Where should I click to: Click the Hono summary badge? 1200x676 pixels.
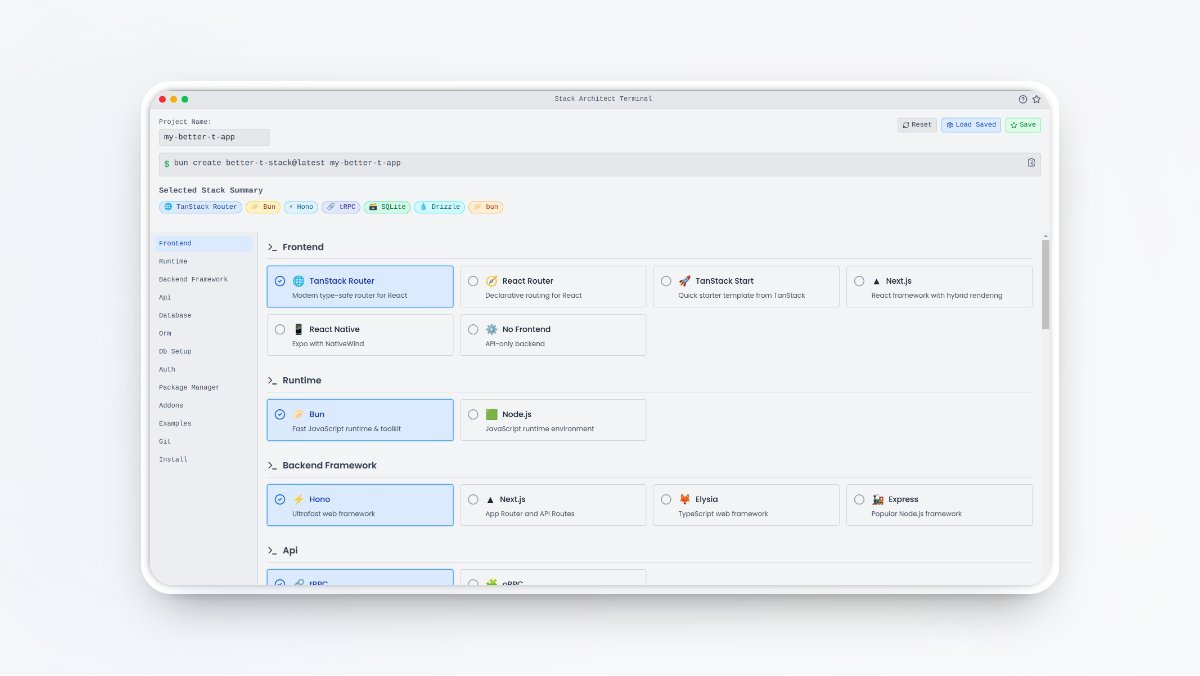[301, 207]
